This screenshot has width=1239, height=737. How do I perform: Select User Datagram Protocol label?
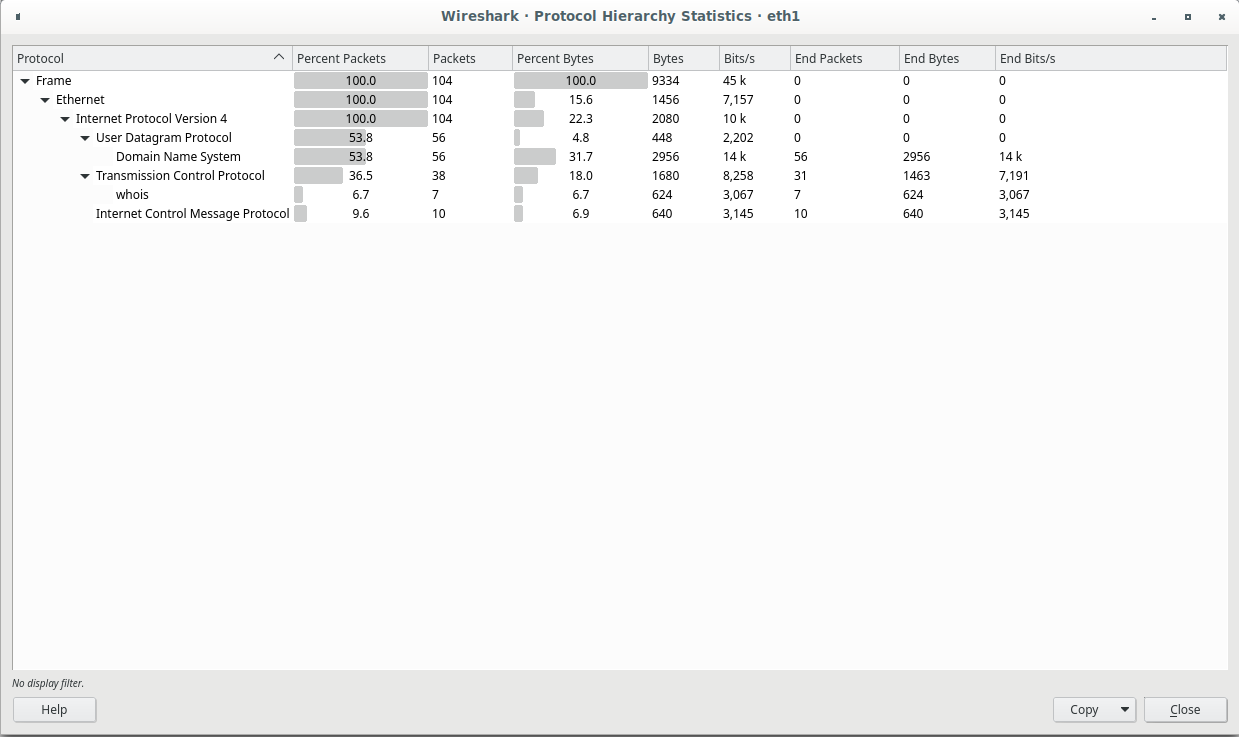click(x=164, y=138)
